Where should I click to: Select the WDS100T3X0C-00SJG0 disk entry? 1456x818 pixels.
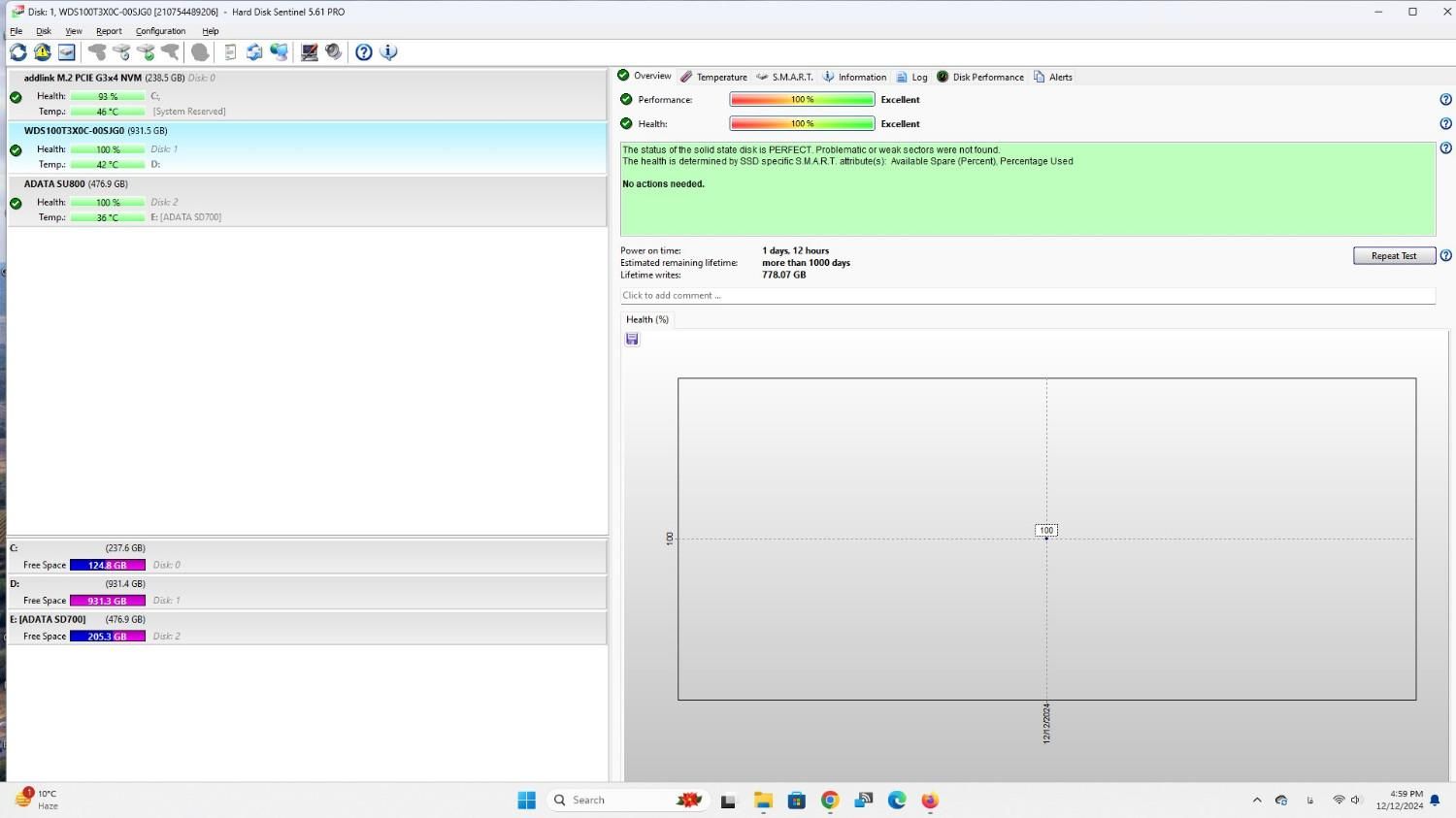pyautogui.click(x=307, y=147)
